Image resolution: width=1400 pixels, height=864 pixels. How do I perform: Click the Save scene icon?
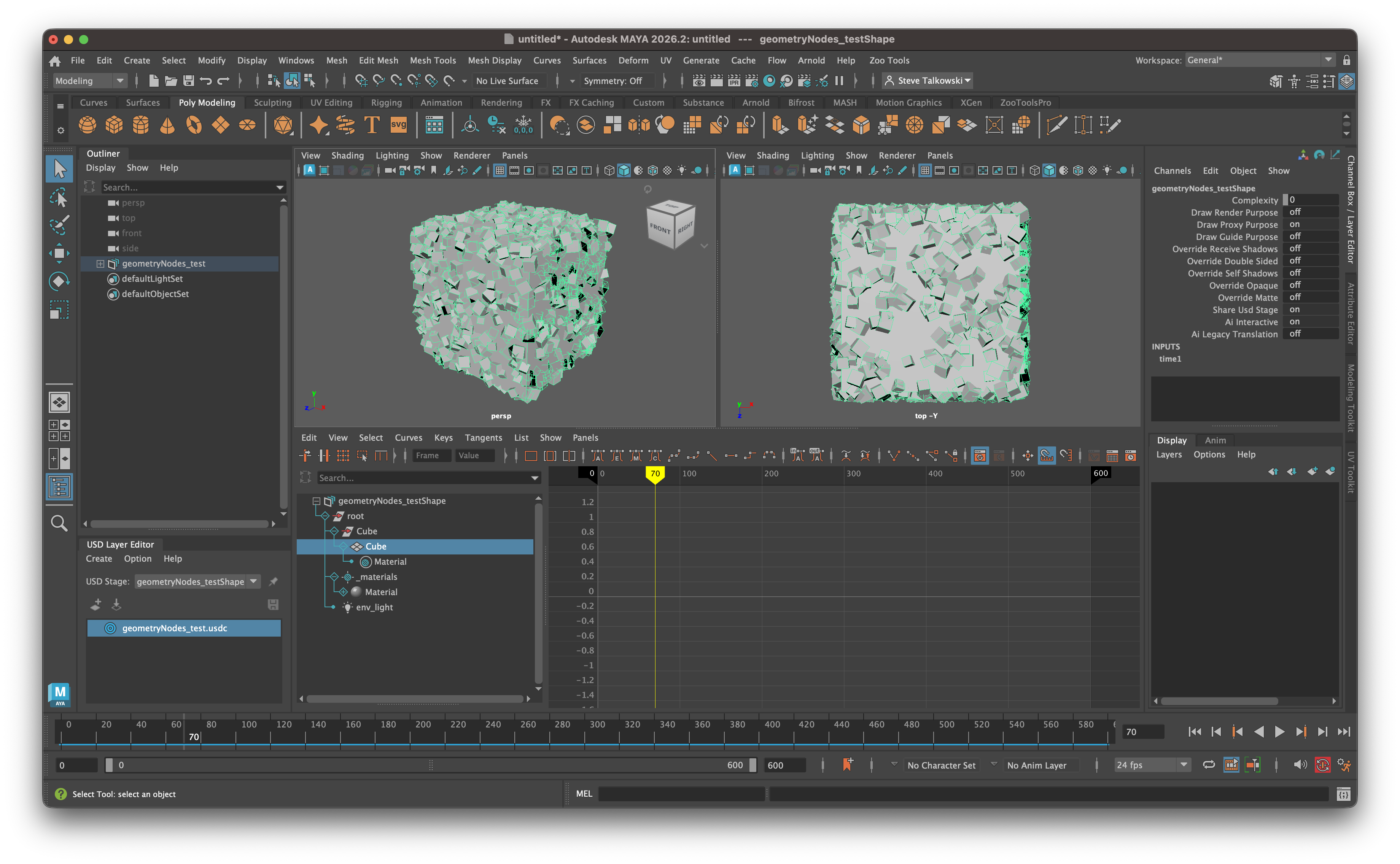[x=189, y=81]
